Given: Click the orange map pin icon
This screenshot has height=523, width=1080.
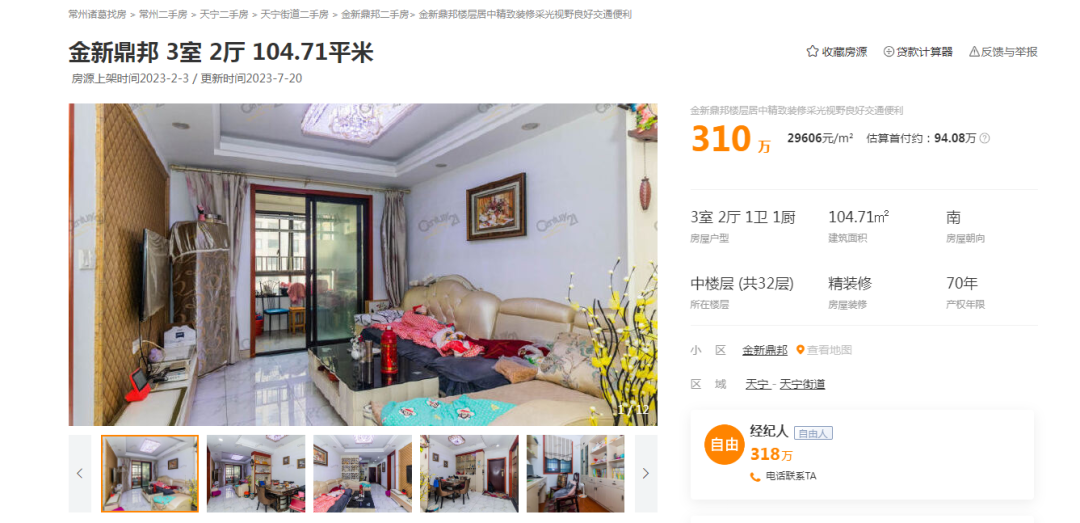Looking at the screenshot, I should click(800, 350).
